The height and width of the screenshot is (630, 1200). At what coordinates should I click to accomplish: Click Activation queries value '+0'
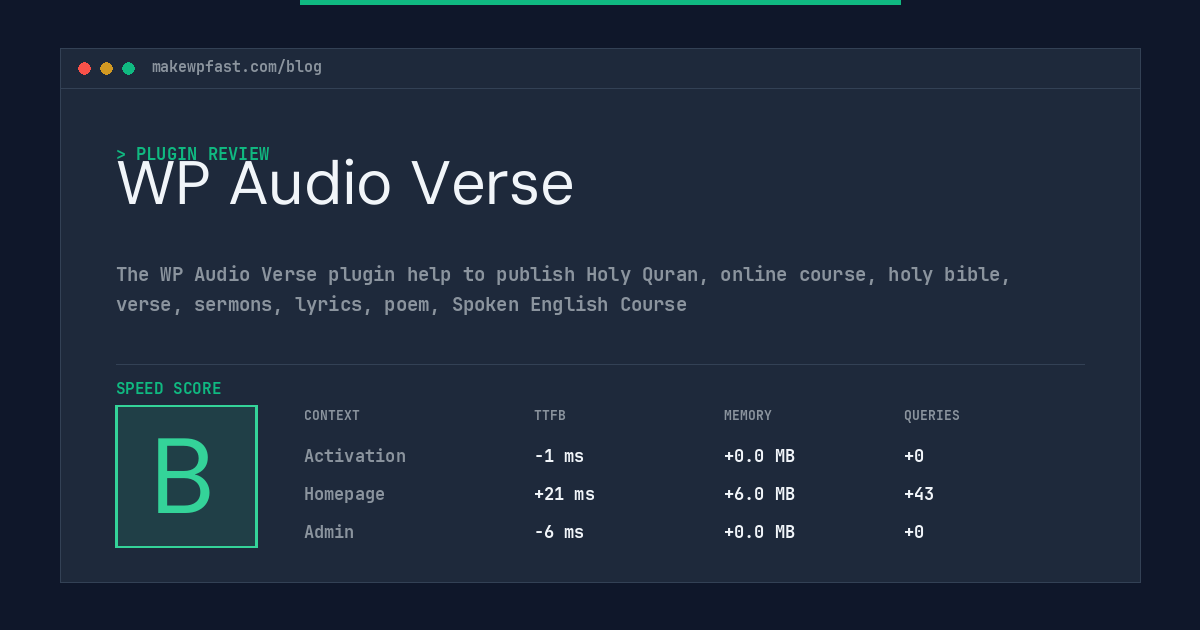[914, 456]
